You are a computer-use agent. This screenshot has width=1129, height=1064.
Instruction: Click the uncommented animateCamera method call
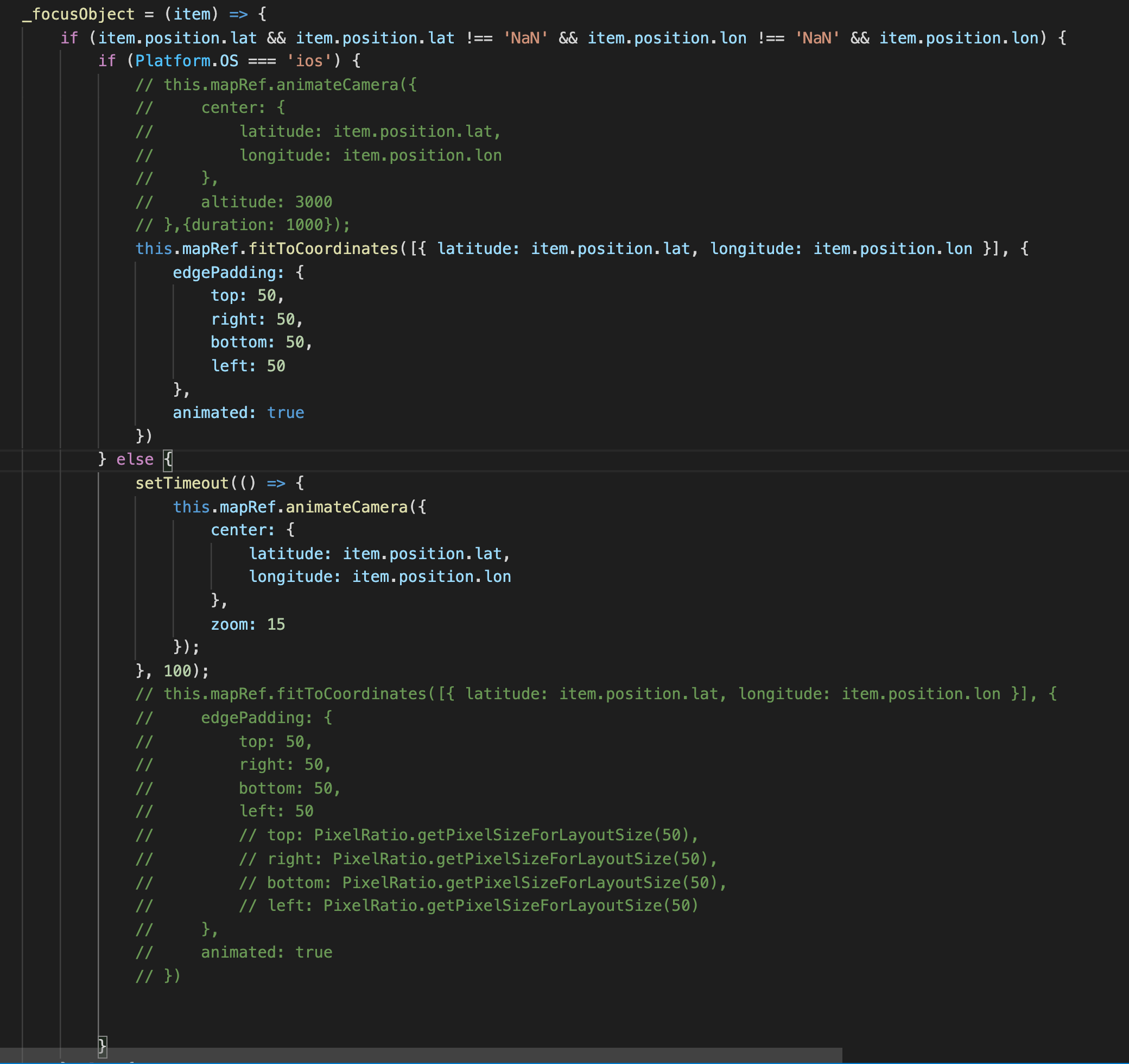point(346,506)
